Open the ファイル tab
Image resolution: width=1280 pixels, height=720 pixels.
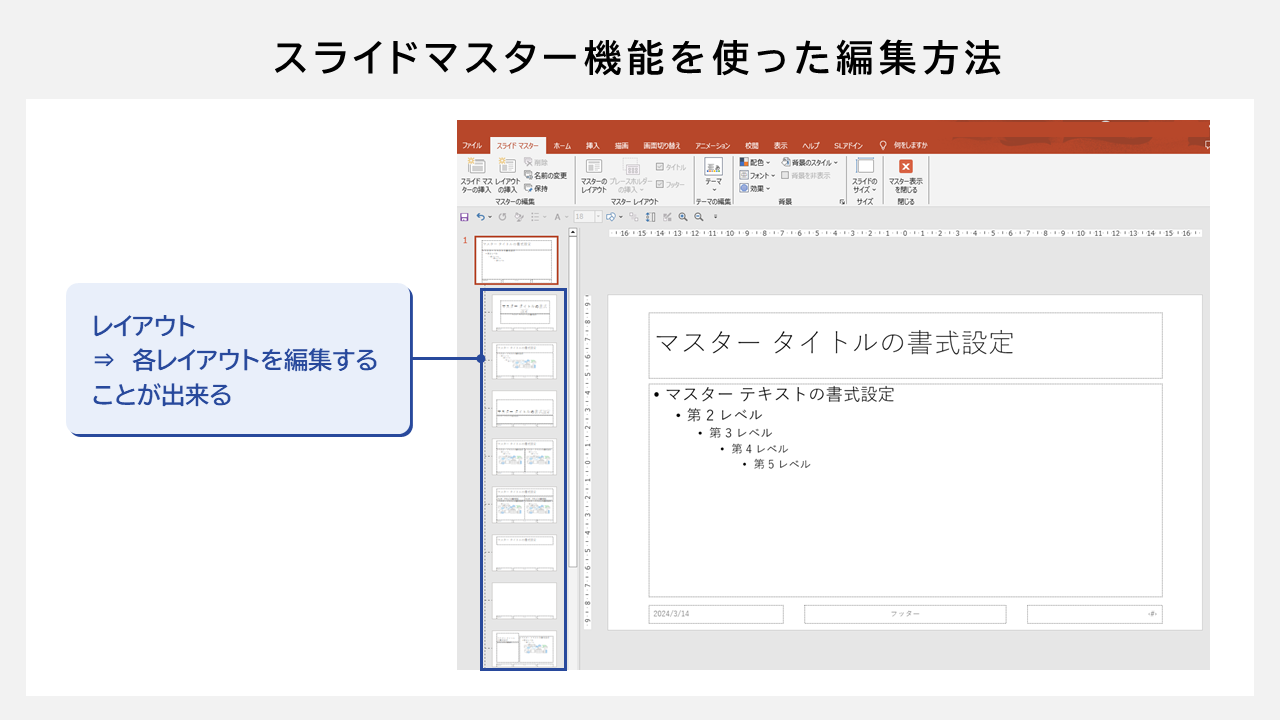tap(472, 146)
